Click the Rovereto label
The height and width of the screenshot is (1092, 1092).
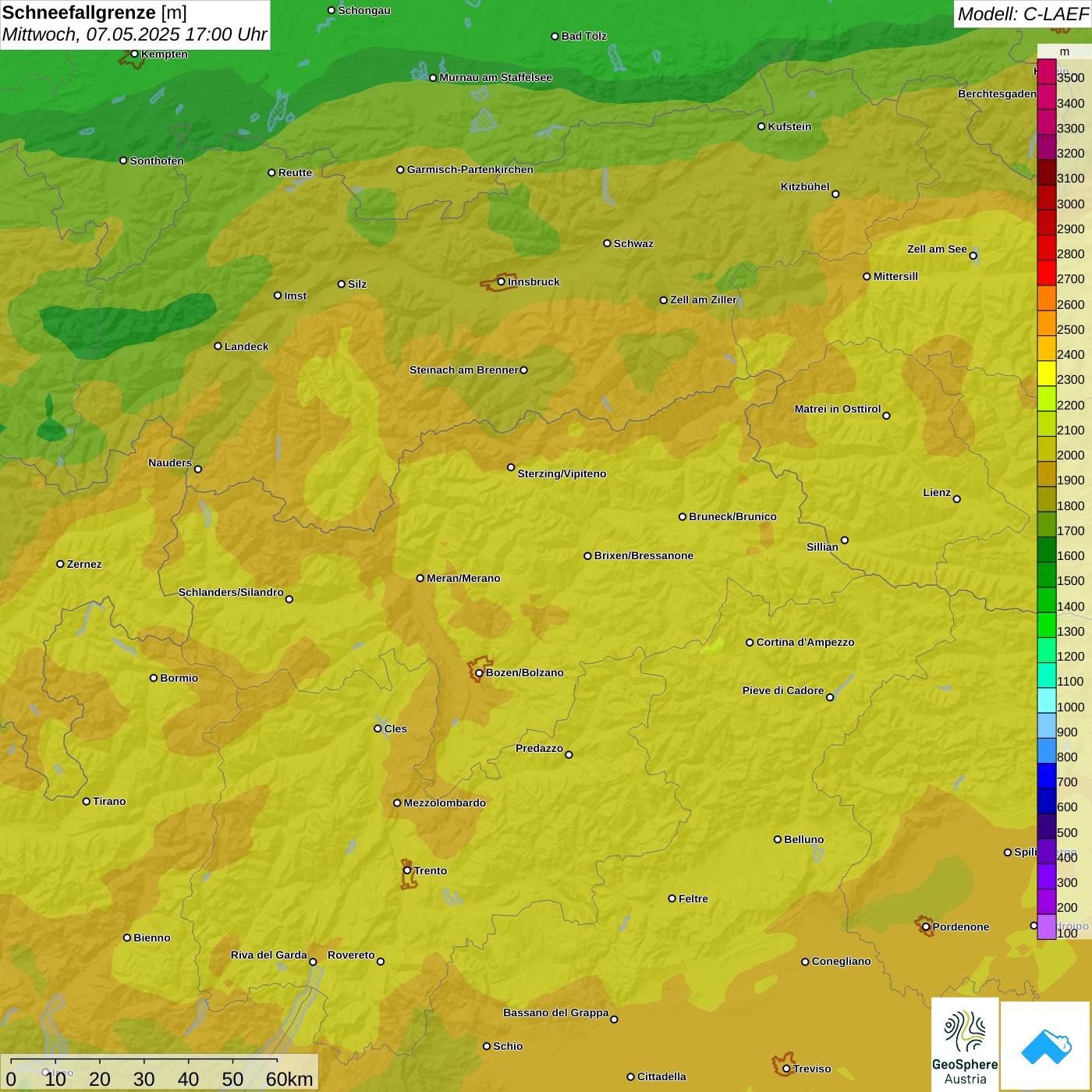click(351, 955)
